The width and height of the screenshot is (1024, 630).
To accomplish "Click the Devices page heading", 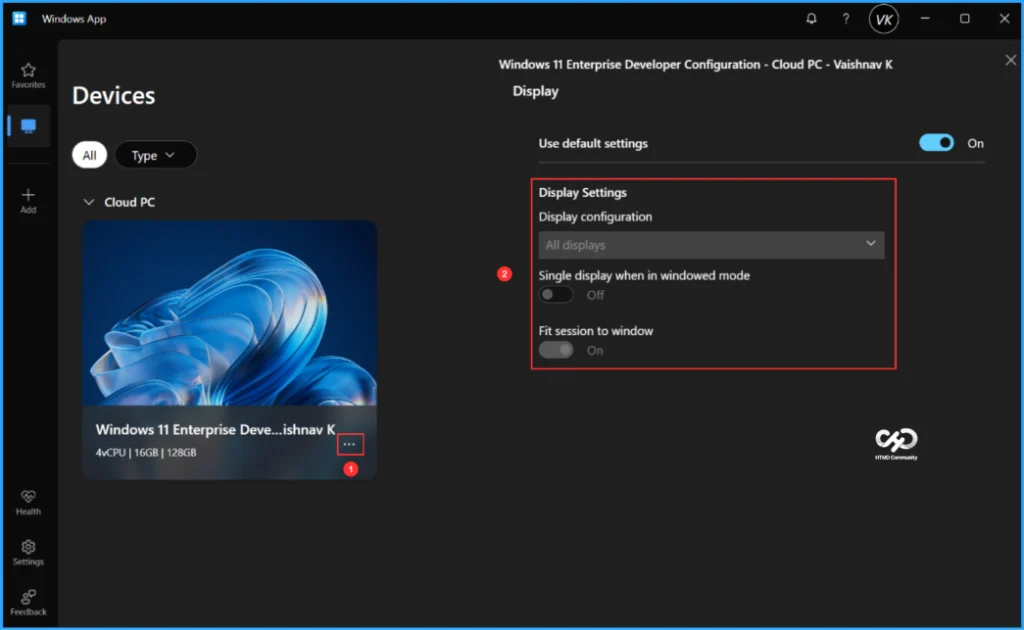I will [114, 95].
